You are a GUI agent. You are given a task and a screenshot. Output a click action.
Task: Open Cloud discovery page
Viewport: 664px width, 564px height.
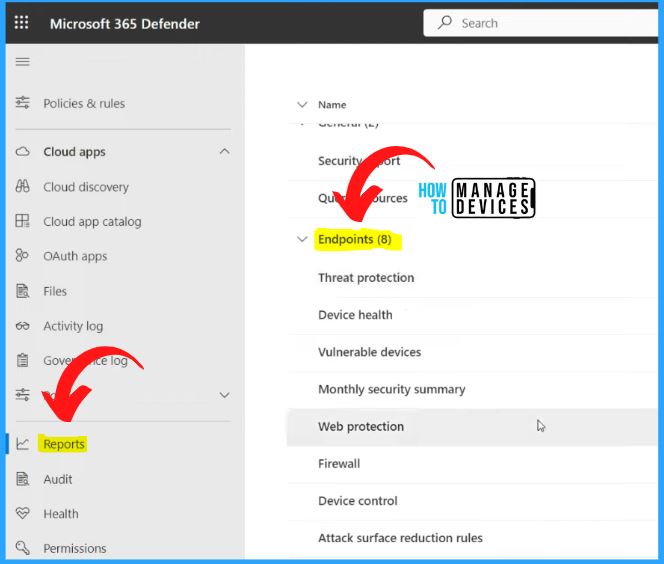[x=86, y=187]
